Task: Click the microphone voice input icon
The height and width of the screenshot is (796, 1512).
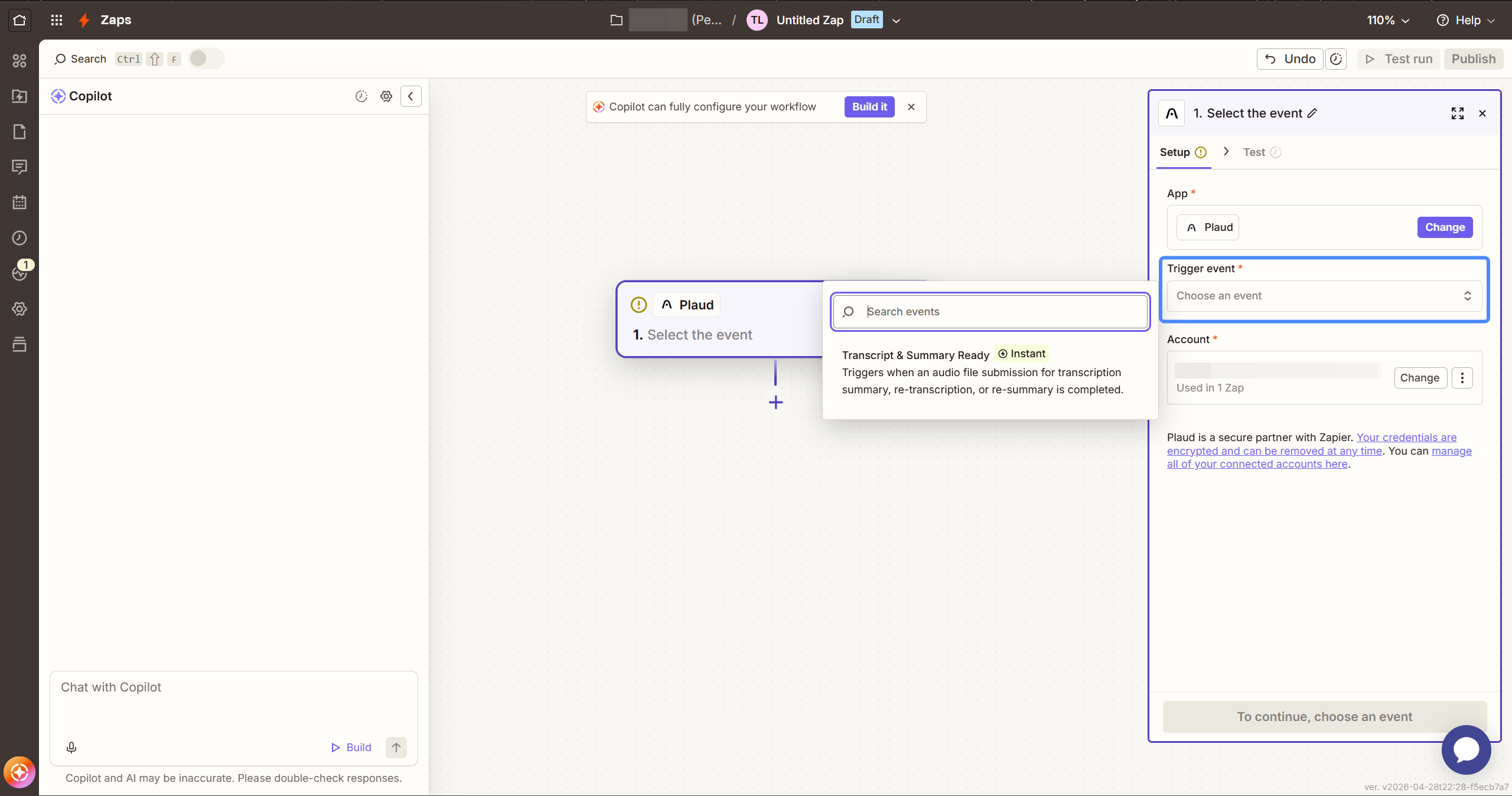Action: tap(71, 748)
